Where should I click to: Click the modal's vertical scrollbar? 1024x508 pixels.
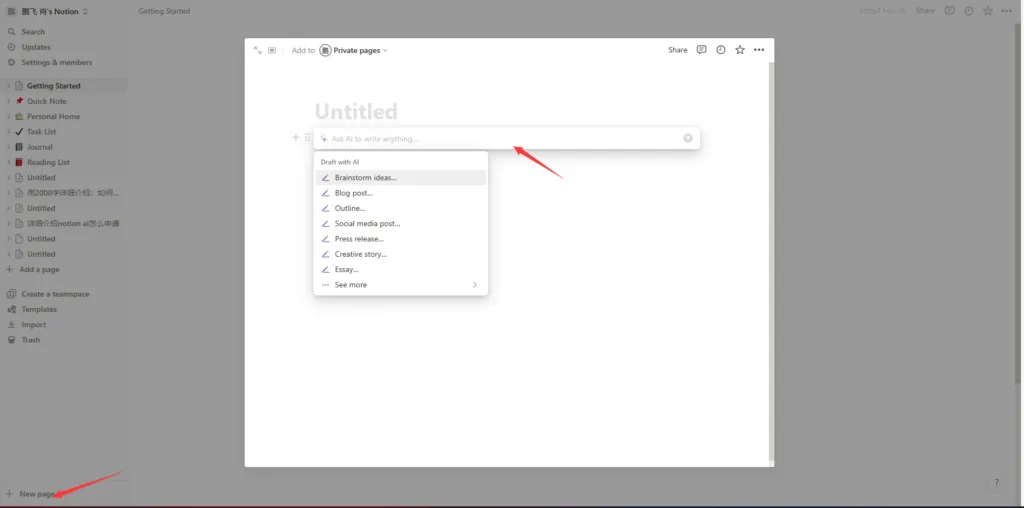(771, 261)
